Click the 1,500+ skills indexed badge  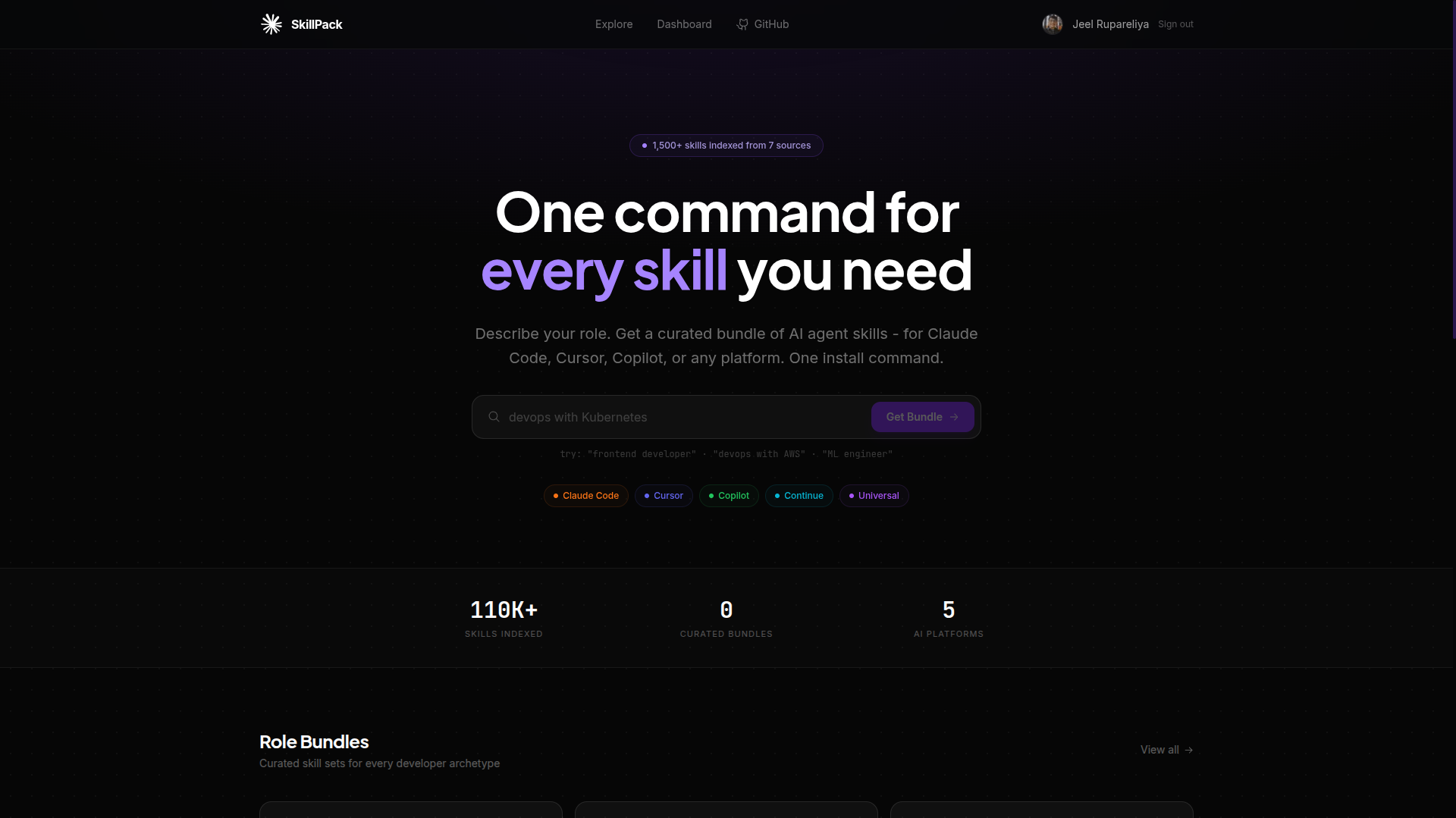(x=726, y=146)
